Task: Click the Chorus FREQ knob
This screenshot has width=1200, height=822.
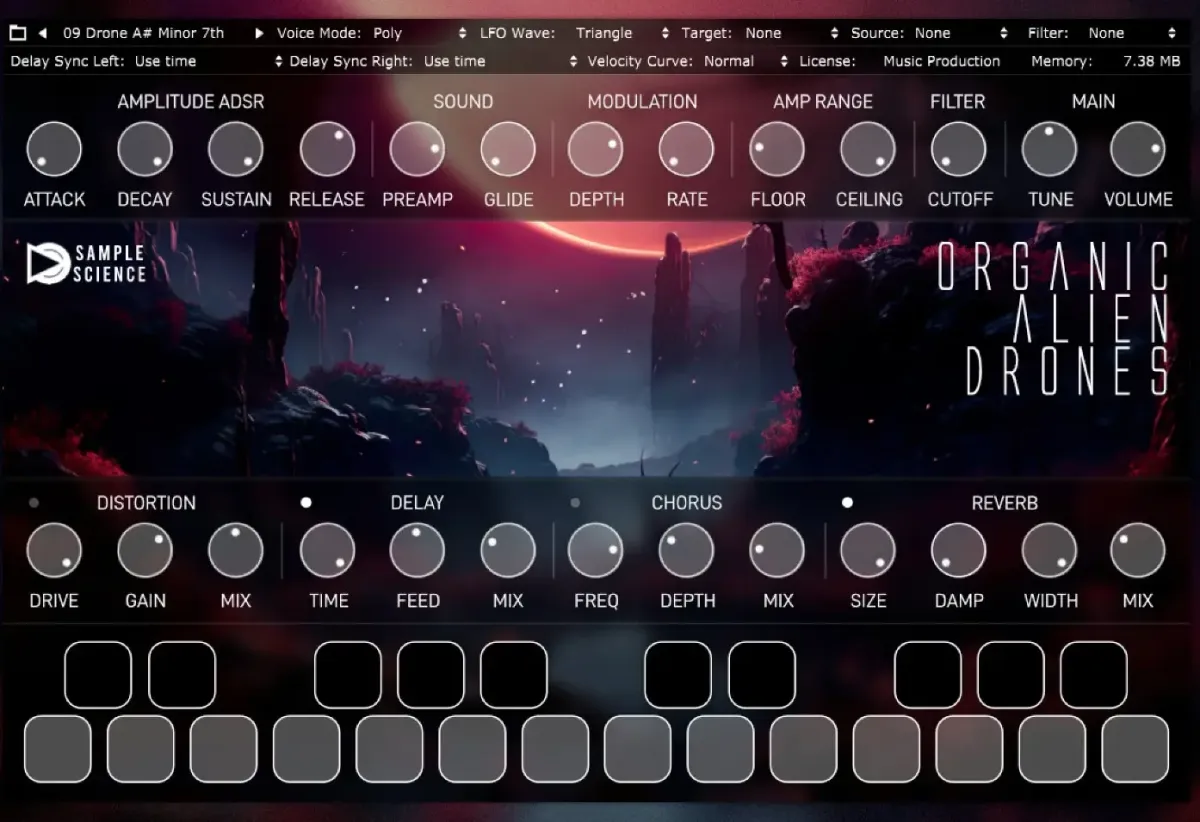Action: pyautogui.click(x=595, y=550)
